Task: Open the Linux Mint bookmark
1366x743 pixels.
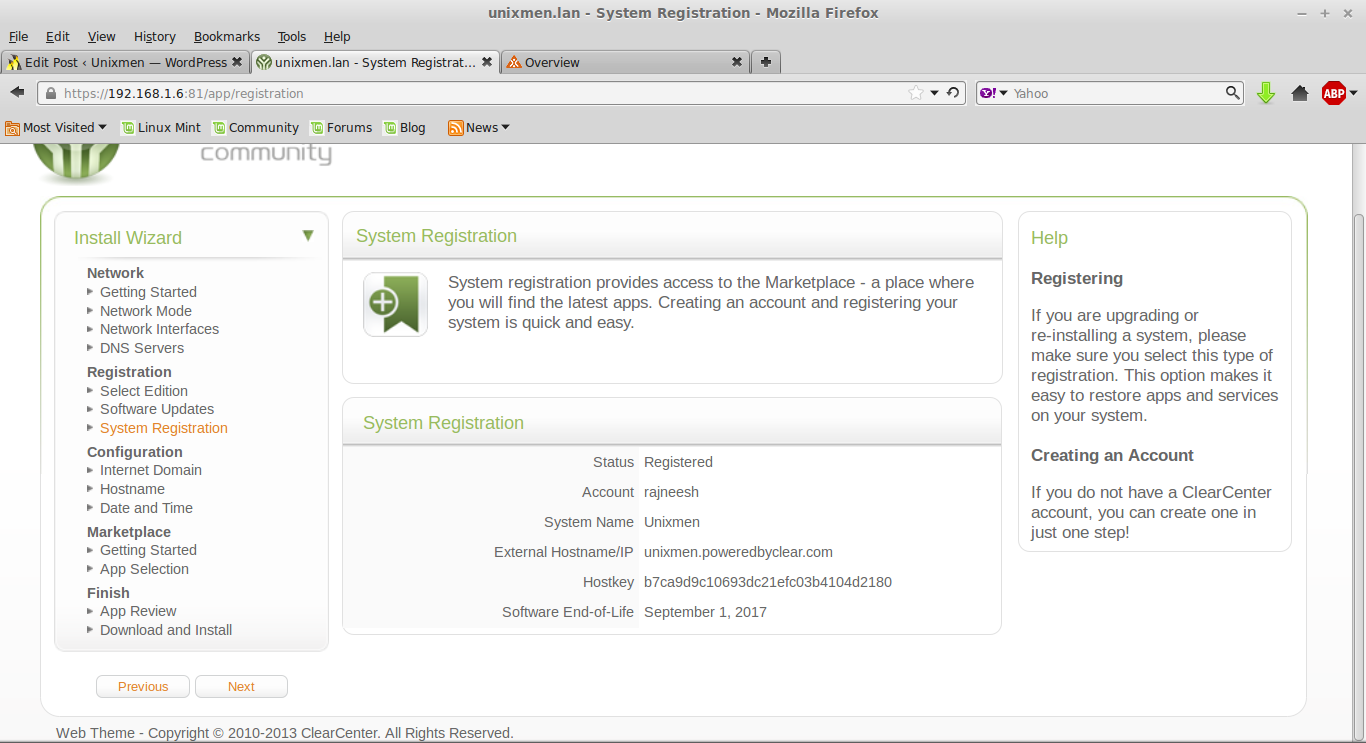Action: pos(161,127)
